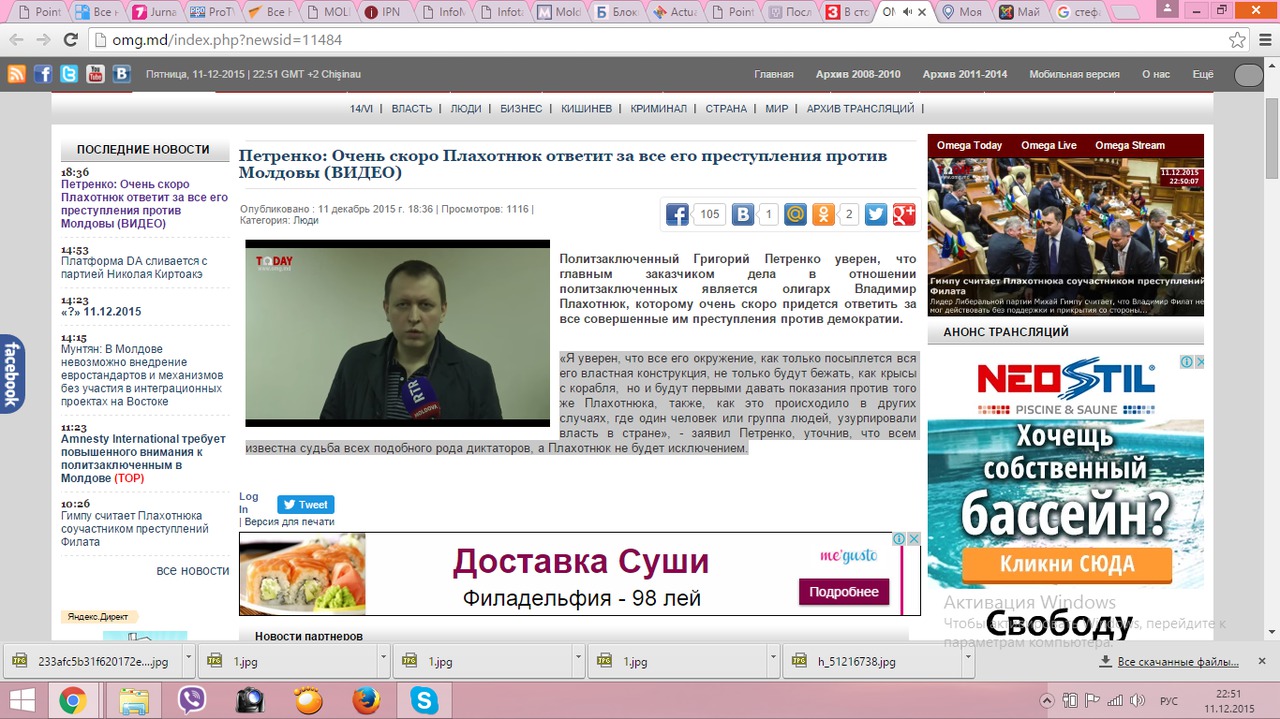The image size is (1280, 719).
Task: Expand options for h_51216738.jpg download
Action: click(x=967, y=661)
